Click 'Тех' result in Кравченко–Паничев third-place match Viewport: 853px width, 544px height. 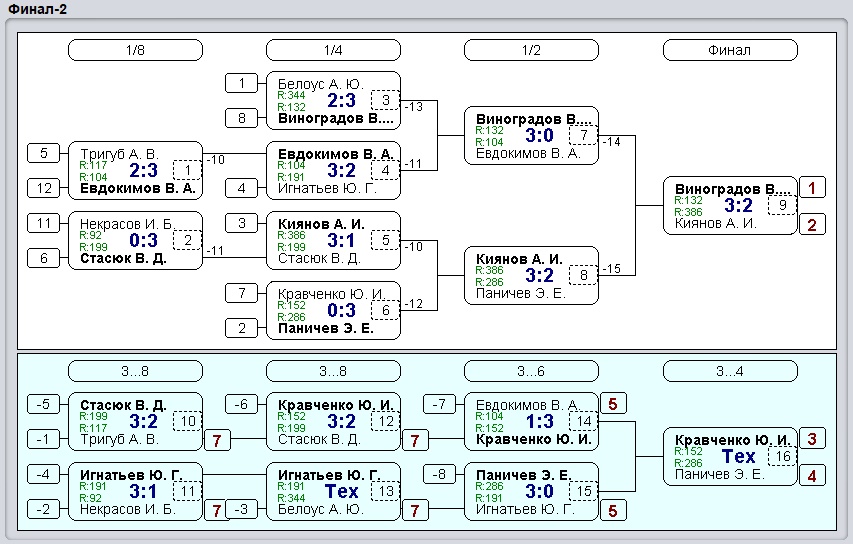(x=739, y=456)
